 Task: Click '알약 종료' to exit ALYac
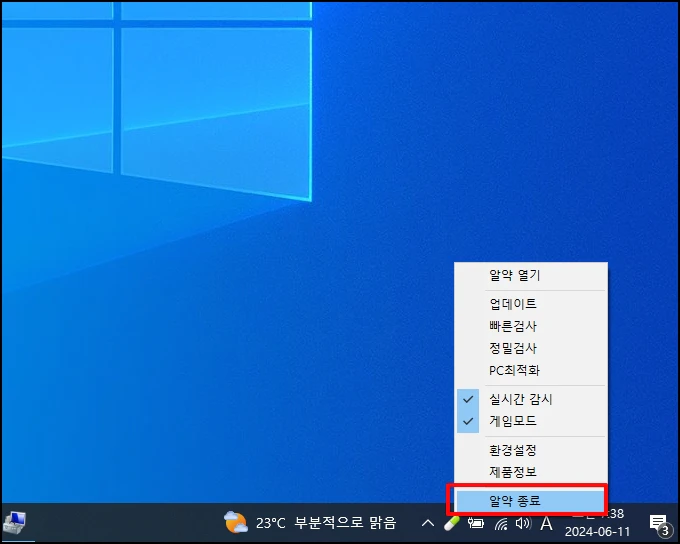530,501
